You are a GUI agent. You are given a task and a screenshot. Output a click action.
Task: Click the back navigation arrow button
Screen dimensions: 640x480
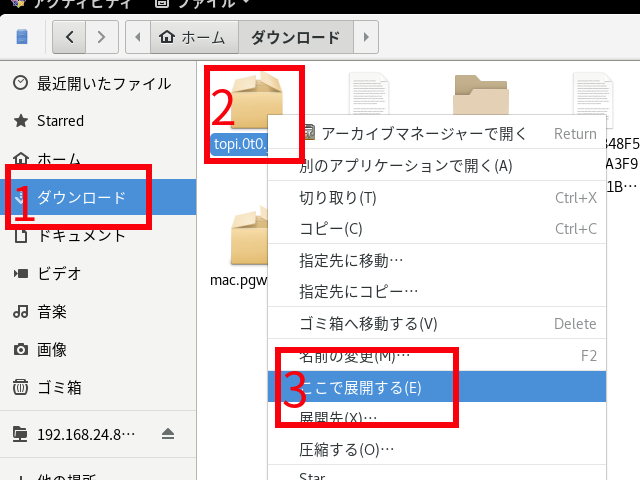(x=69, y=38)
